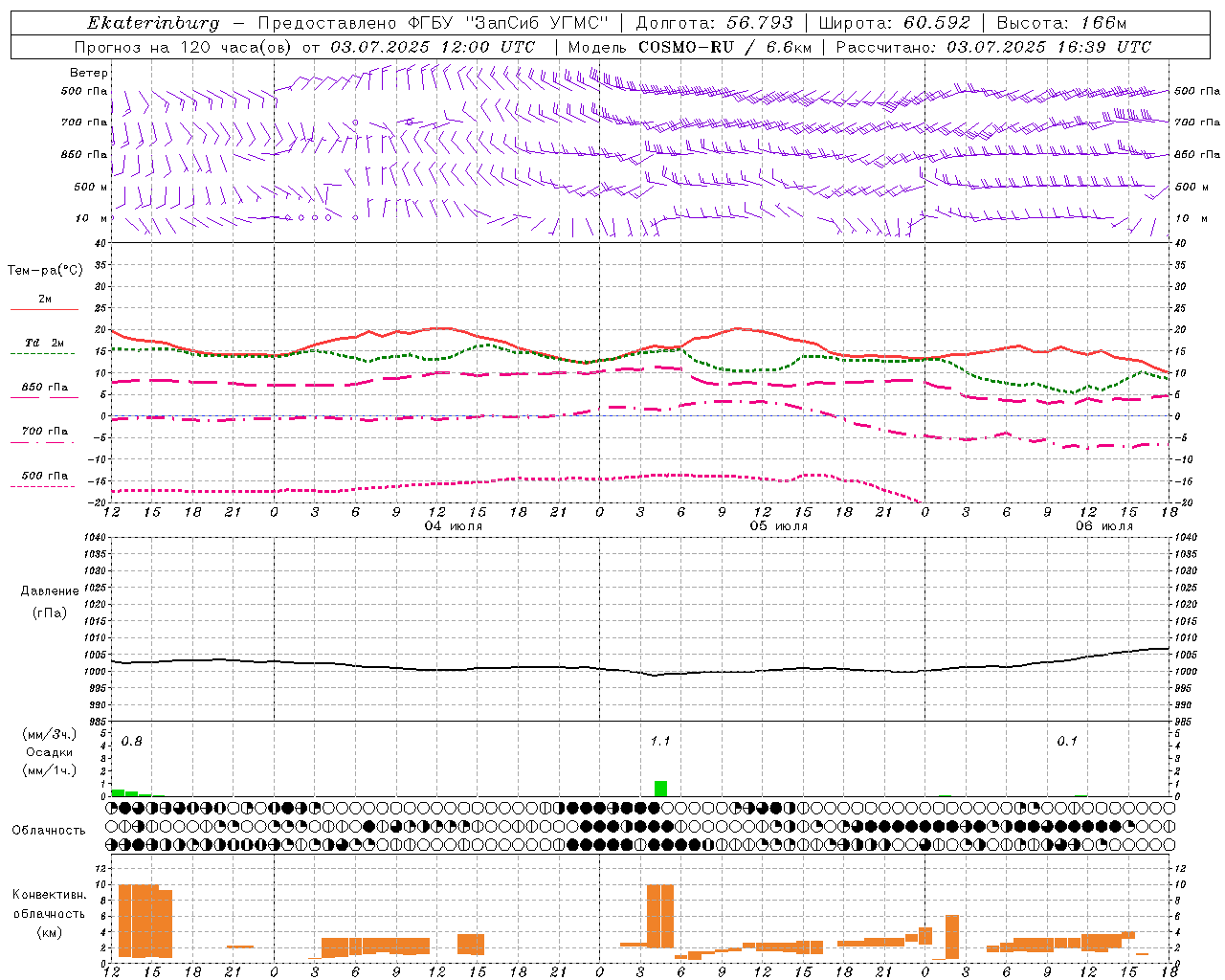This screenshot has height=980, width=1225.
Task: Click the 'Долгота: 56.793' header field
Action: point(714,23)
